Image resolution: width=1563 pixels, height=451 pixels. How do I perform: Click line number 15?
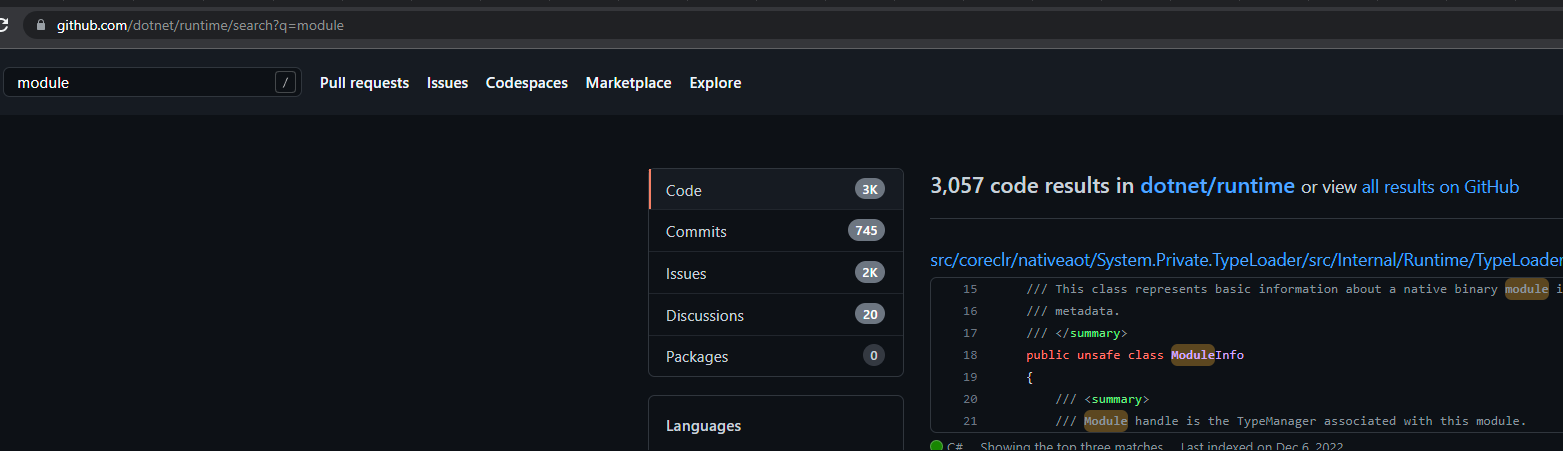coord(970,289)
